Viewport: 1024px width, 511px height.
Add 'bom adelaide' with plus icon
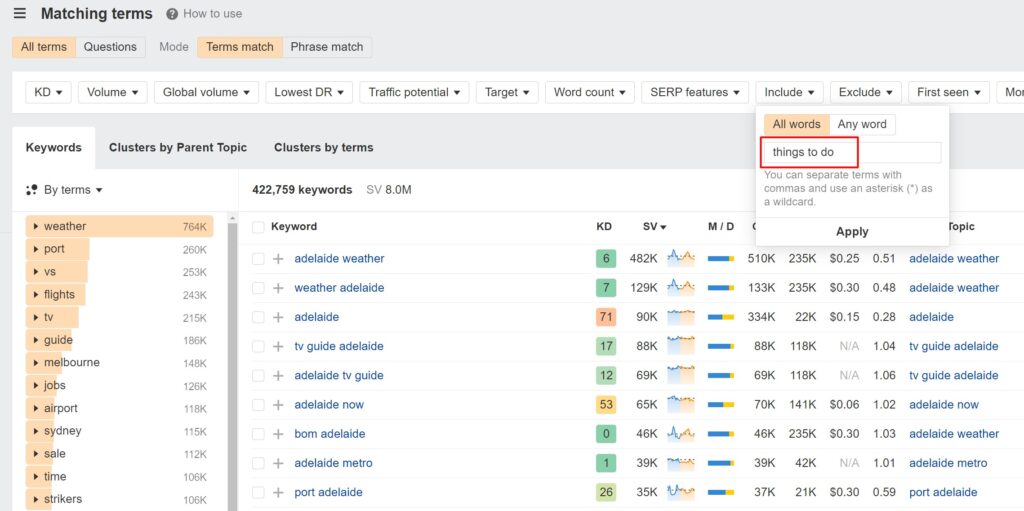[x=278, y=434]
